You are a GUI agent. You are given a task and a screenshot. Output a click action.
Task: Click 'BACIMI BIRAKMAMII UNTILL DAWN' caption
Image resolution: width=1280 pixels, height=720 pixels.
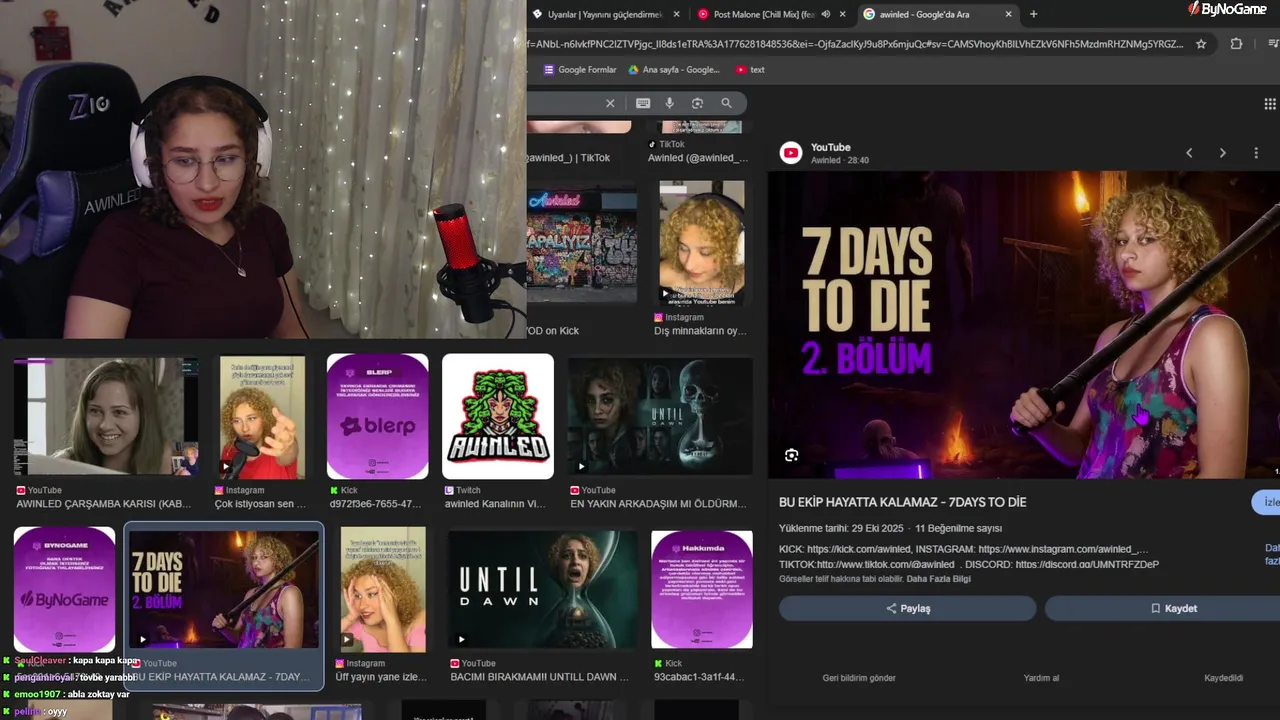539,677
